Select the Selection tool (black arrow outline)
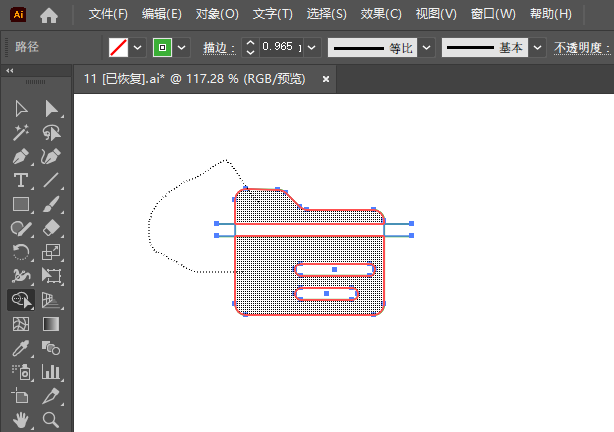 point(21,108)
